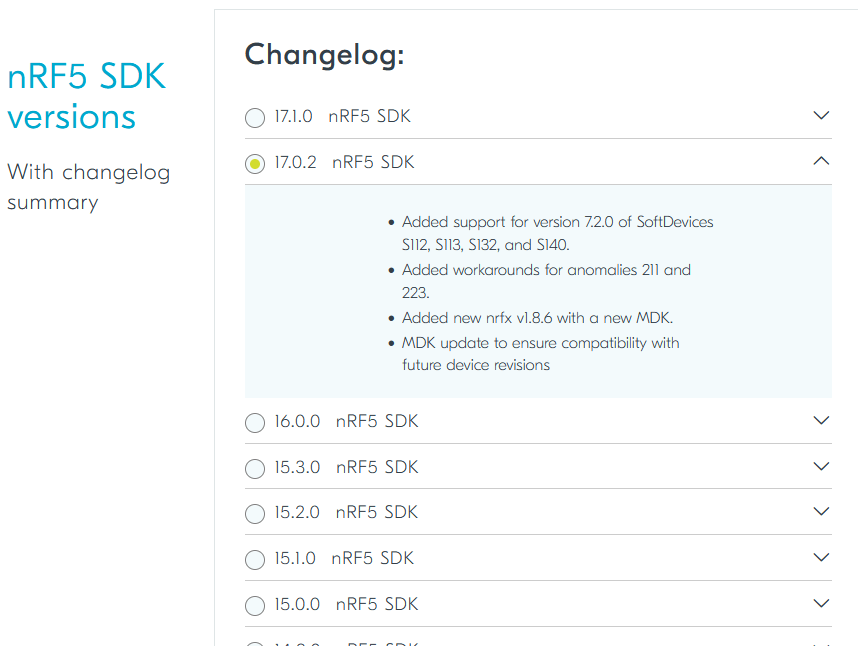Select the 15.1.0 nRF5 SDK radio button
The image size is (858, 646).
pos(255,560)
